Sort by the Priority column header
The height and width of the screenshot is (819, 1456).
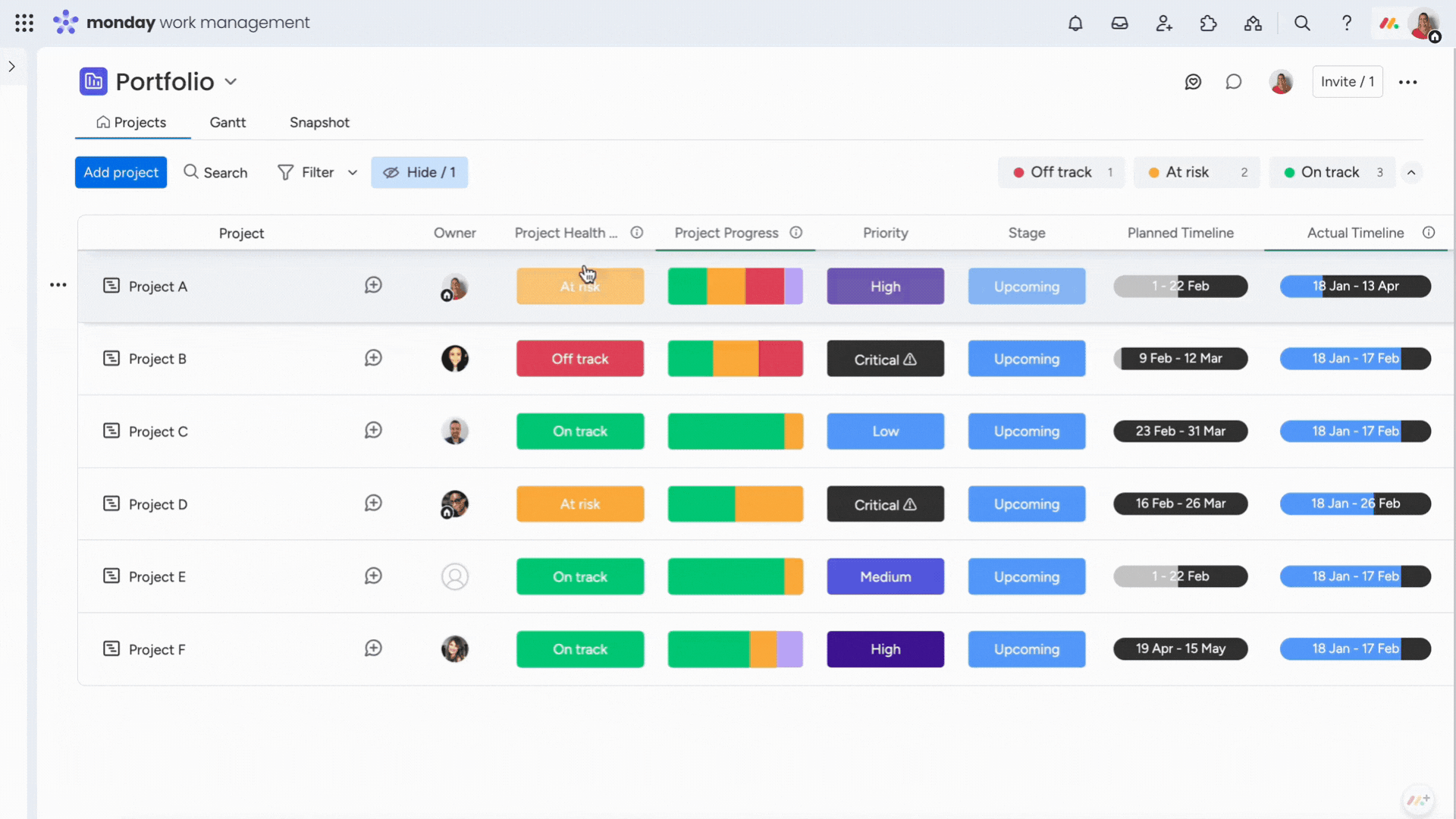(x=885, y=233)
